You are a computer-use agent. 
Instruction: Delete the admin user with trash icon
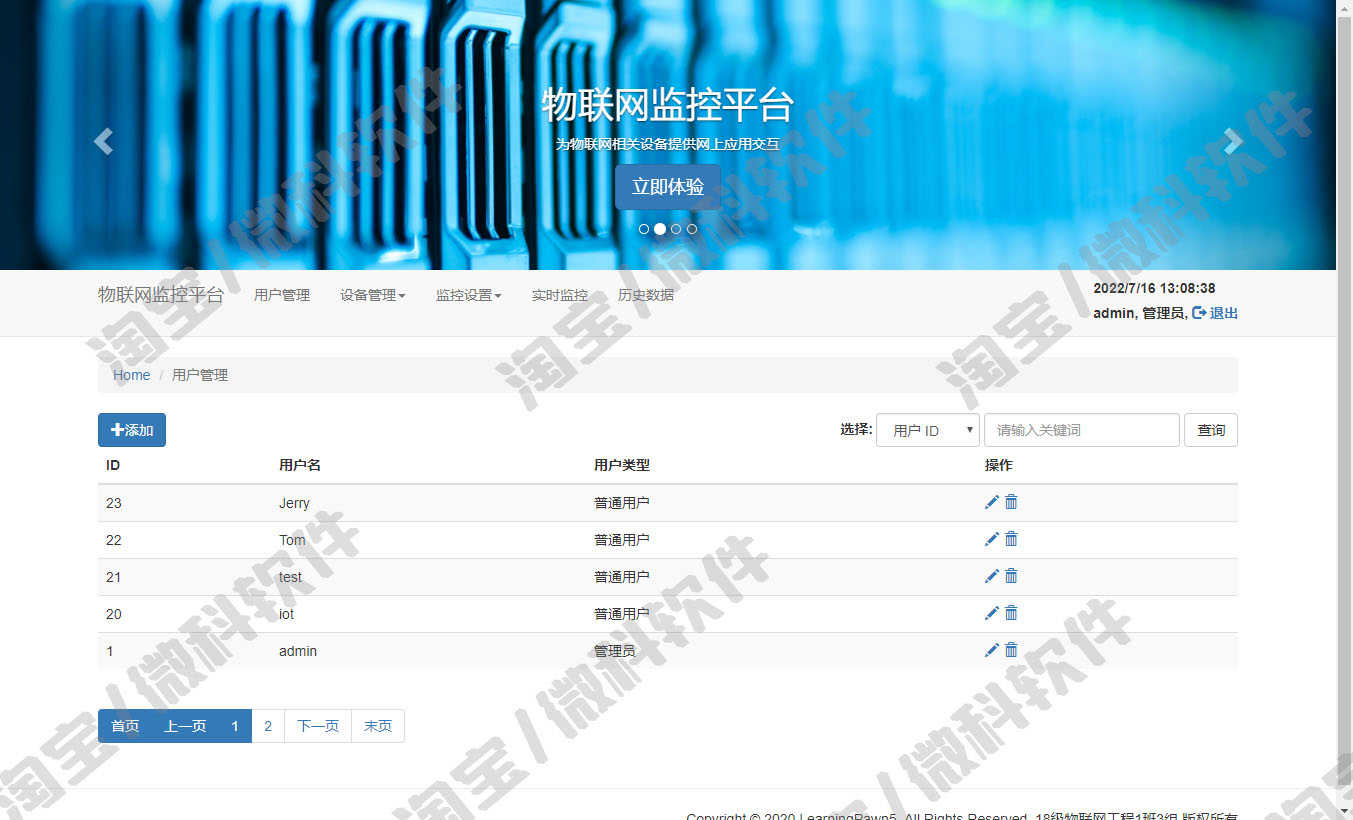1011,650
